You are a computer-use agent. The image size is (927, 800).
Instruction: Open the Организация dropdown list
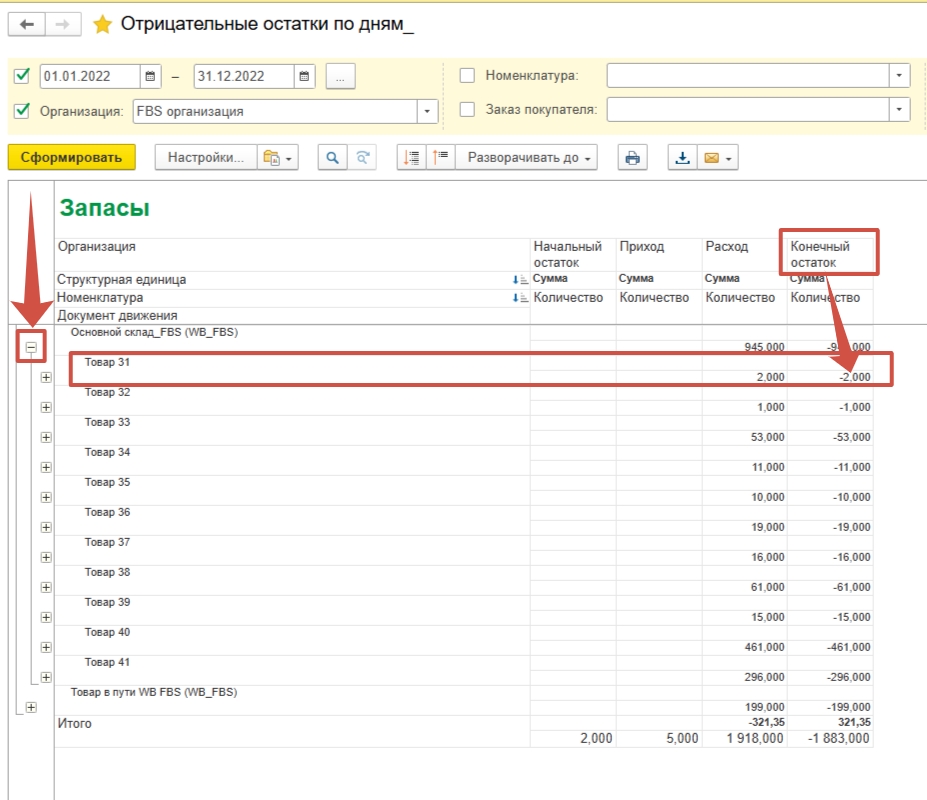click(428, 111)
